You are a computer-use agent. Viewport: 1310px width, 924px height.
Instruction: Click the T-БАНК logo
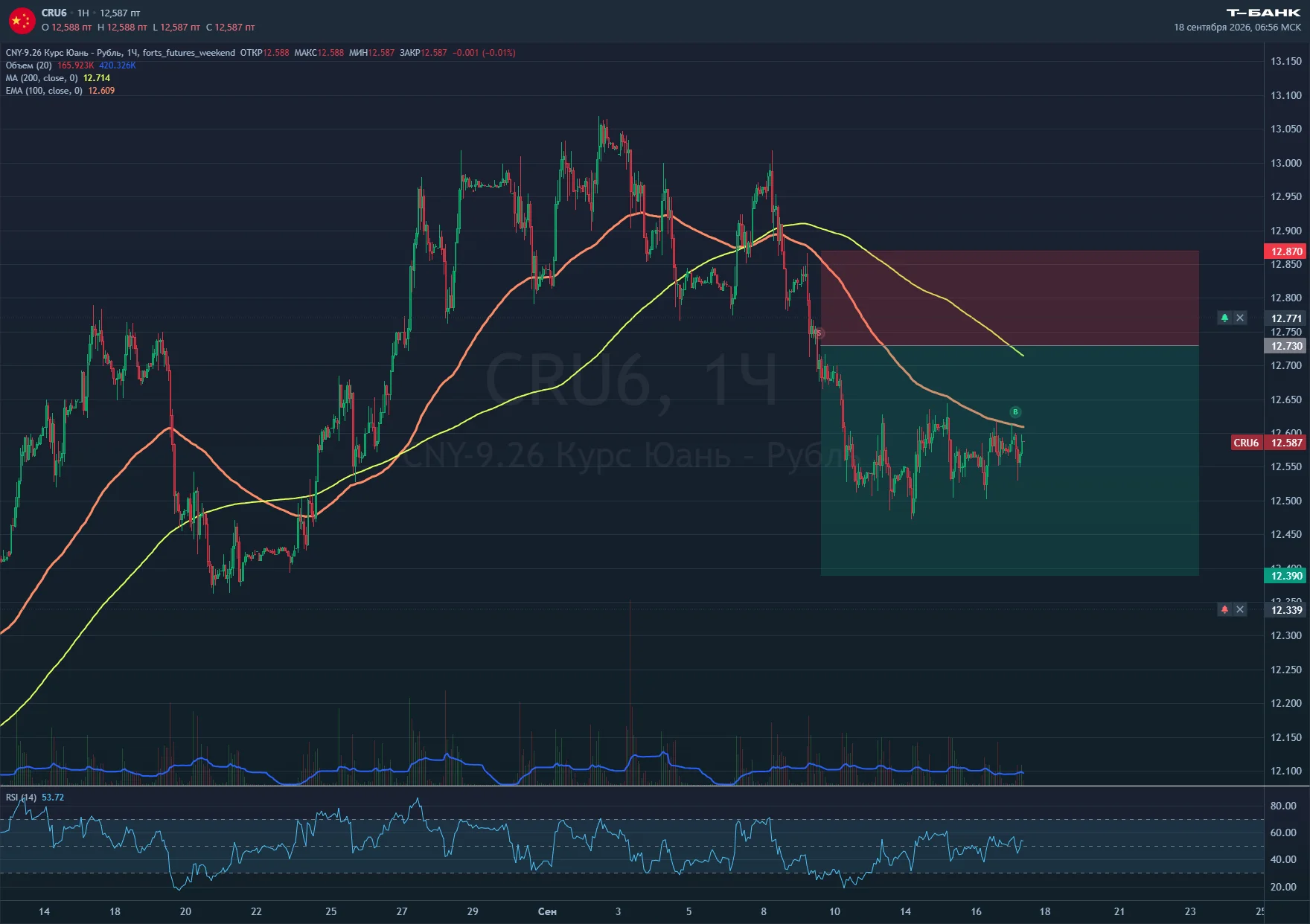tap(1263, 13)
